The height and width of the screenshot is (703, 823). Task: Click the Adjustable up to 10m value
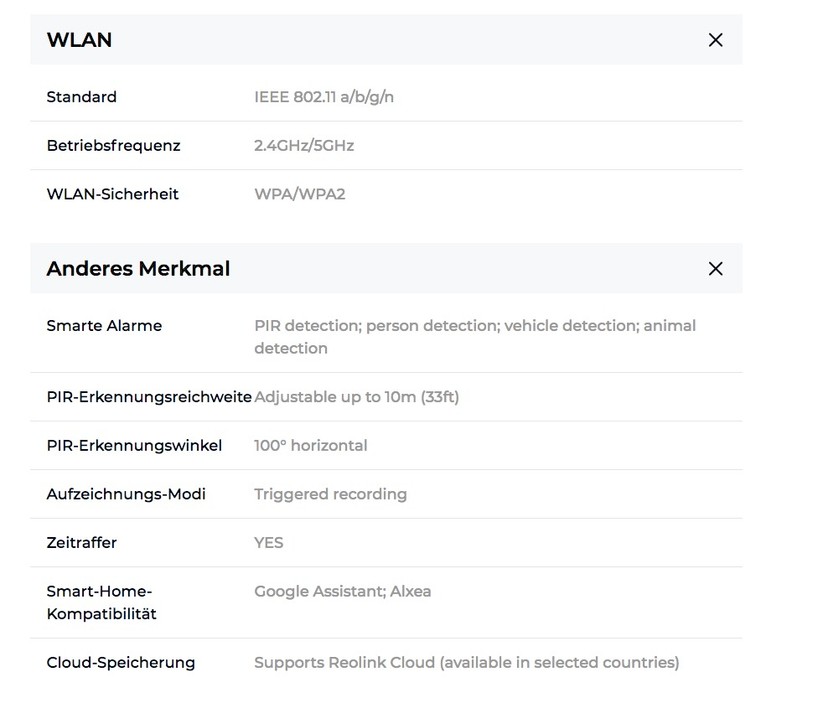tap(356, 397)
